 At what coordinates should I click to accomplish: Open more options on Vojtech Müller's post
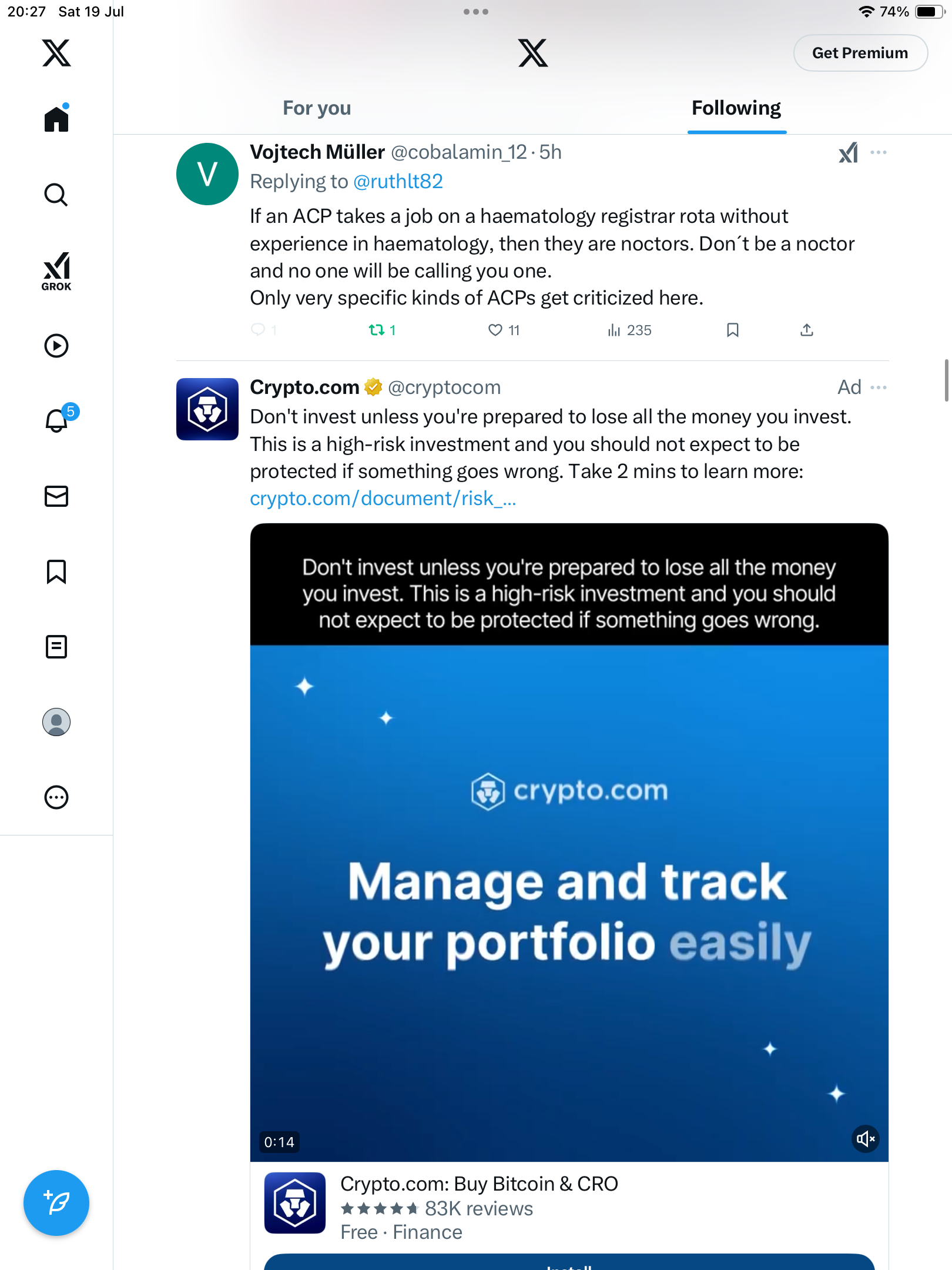point(879,152)
